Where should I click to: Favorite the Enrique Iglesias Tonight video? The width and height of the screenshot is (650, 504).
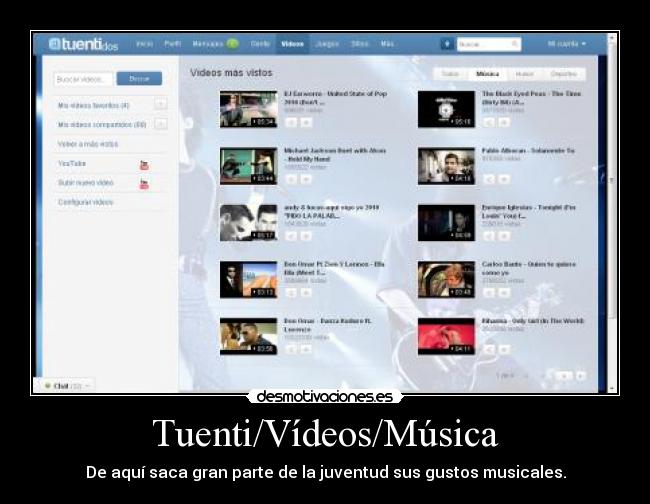(504, 236)
